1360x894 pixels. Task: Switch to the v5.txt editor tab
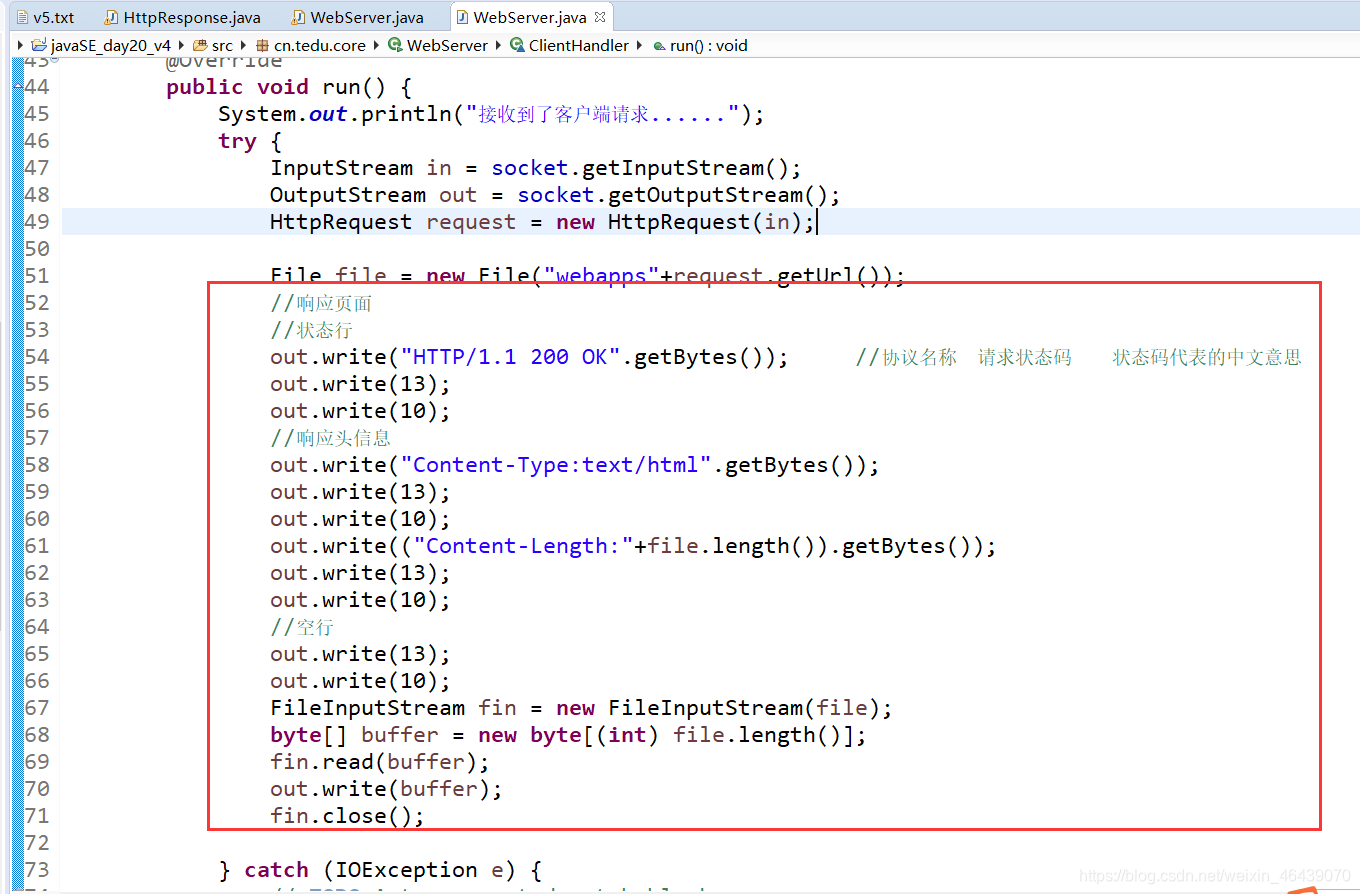[44, 17]
